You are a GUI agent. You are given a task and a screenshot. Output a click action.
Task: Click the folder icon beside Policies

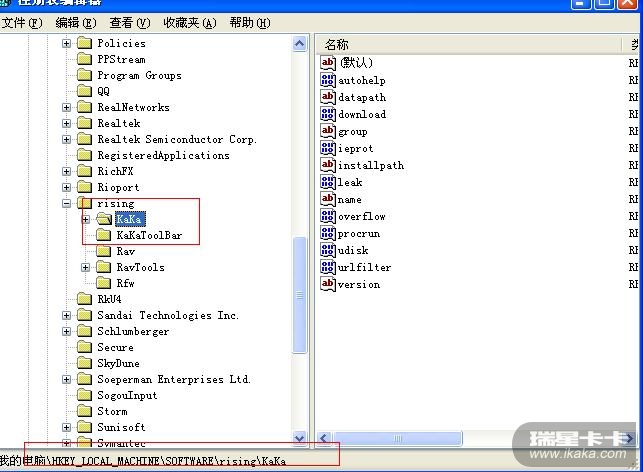click(x=84, y=43)
